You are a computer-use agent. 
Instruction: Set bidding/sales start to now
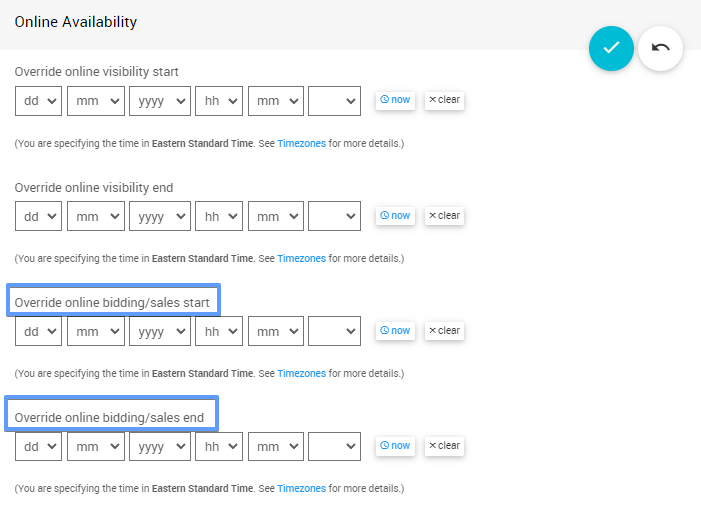coord(395,330)
